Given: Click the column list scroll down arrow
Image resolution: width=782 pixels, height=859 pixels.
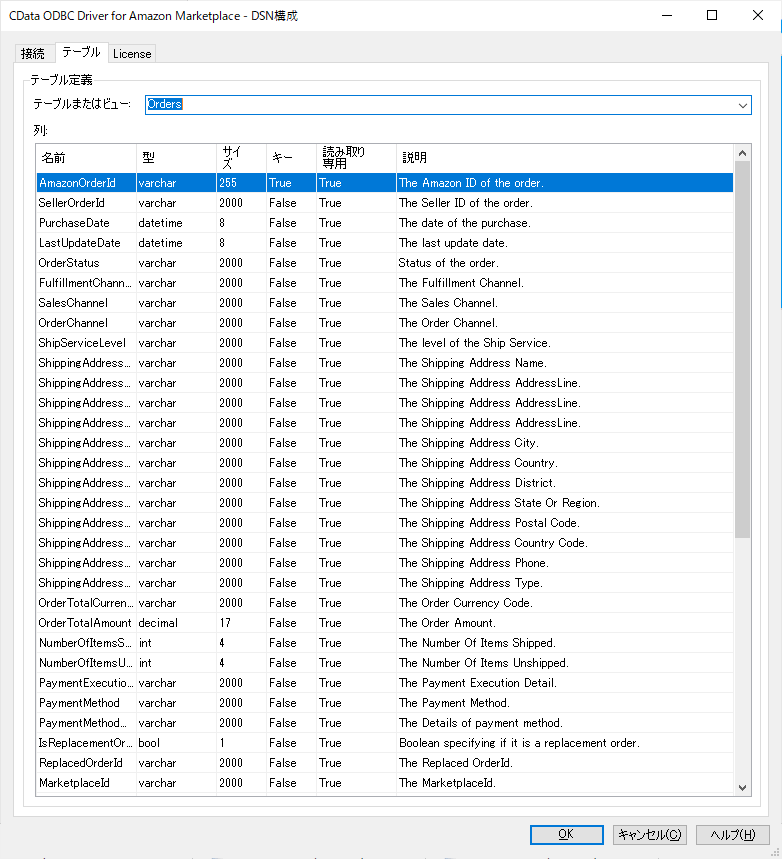Looking at the screenshot, I should click(743, 787).
